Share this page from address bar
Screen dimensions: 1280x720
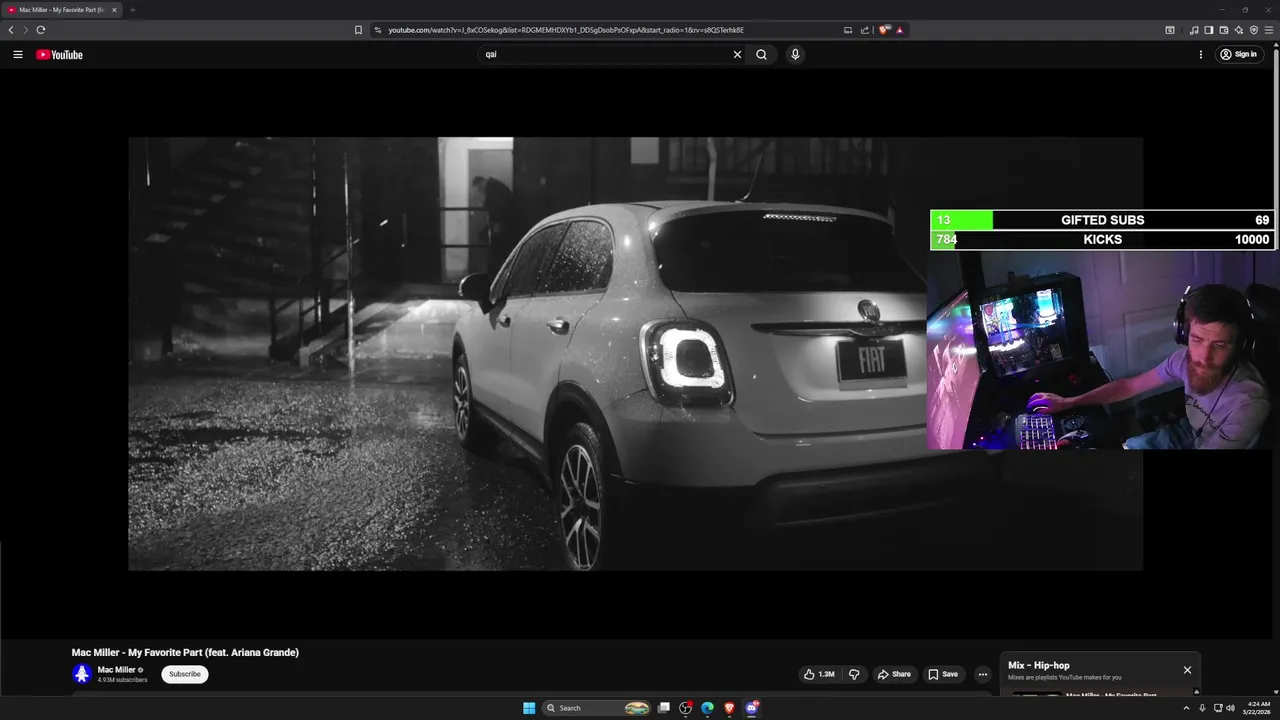tap(864, 30)
